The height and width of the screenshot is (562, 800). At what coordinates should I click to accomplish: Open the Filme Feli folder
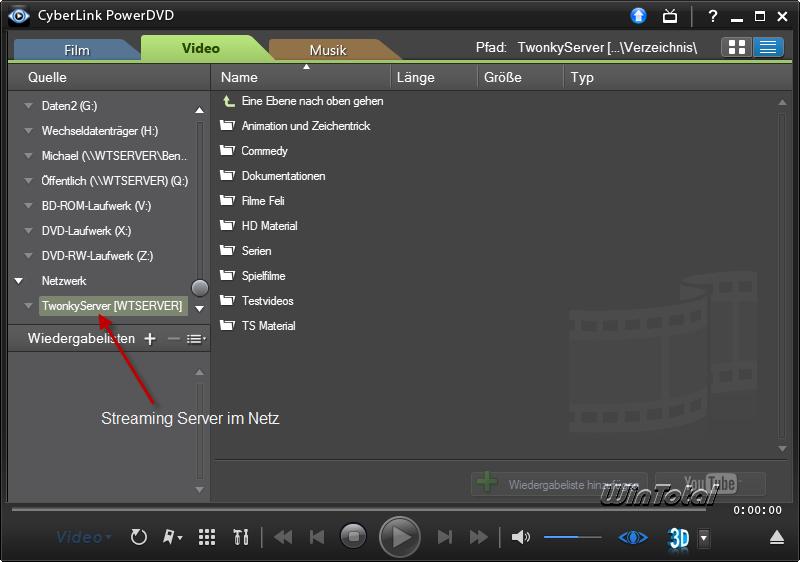click(x=253, y=200)
